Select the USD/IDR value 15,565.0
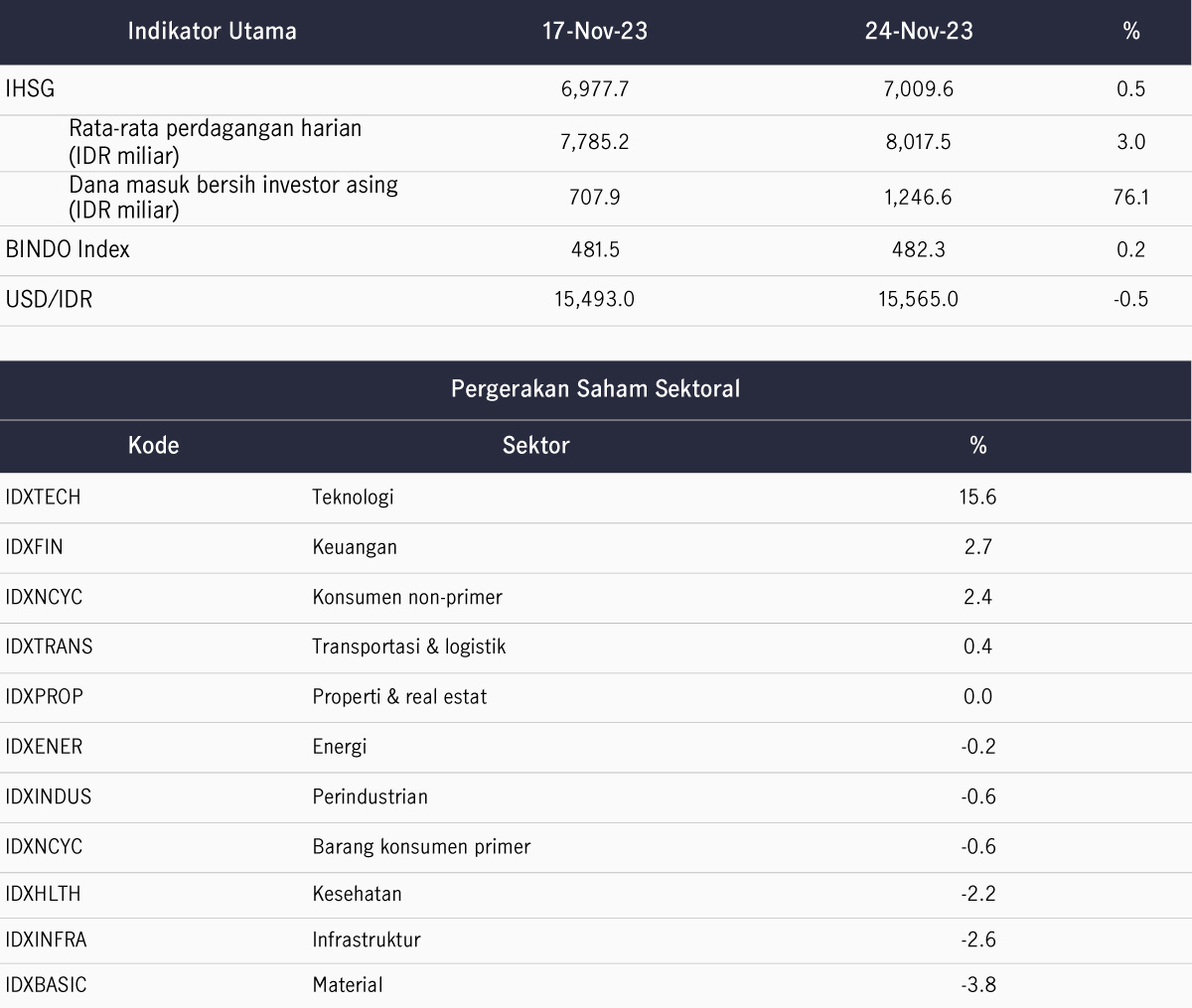The width and height of the screenshot is (1192, 1008). pos(919,299)
